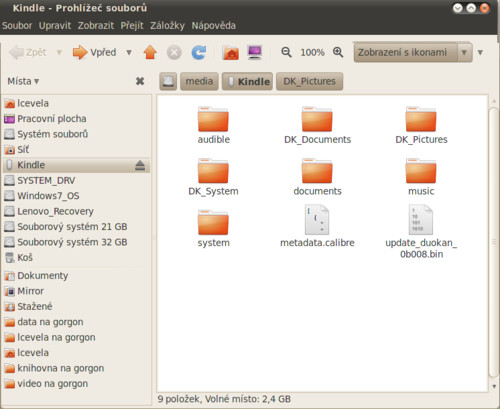Open the home folder toolbar icon
The width and height of the screenshot is (500, 409).
click(x=231, y=52)
